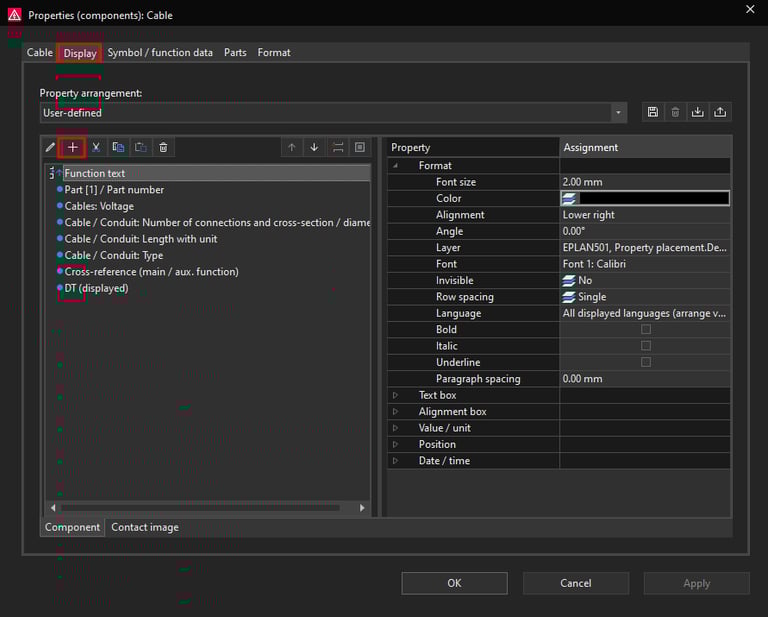Move property up with arrow icon

pos(292,147)
